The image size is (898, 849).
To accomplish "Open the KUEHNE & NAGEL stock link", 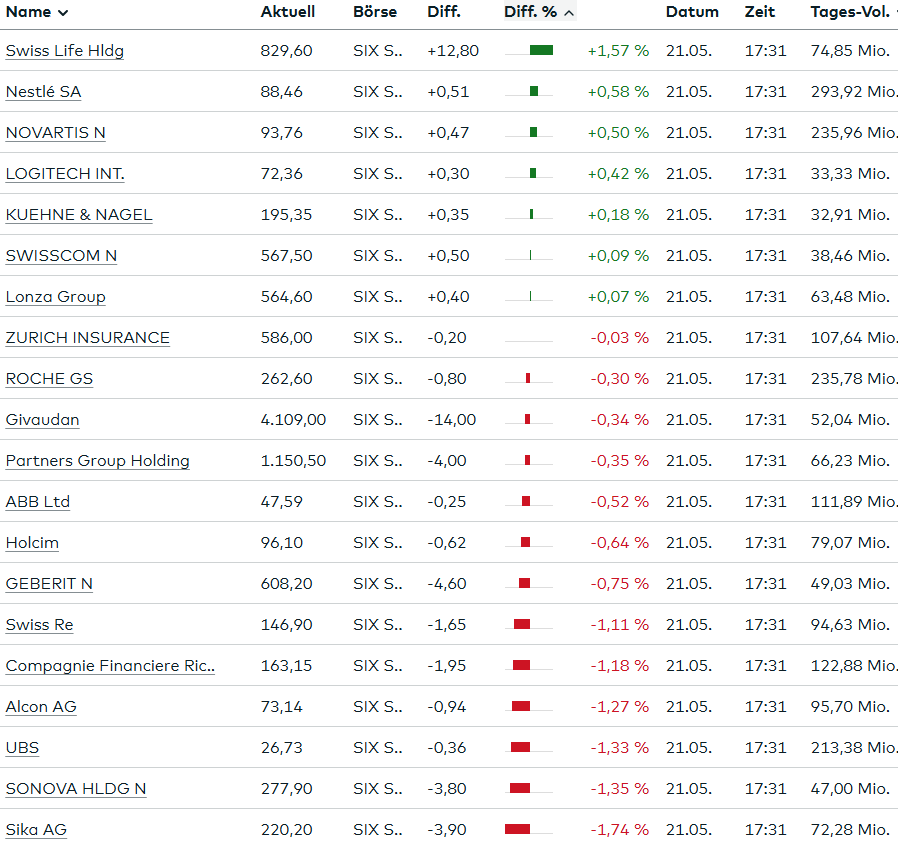I will point(79,215).
